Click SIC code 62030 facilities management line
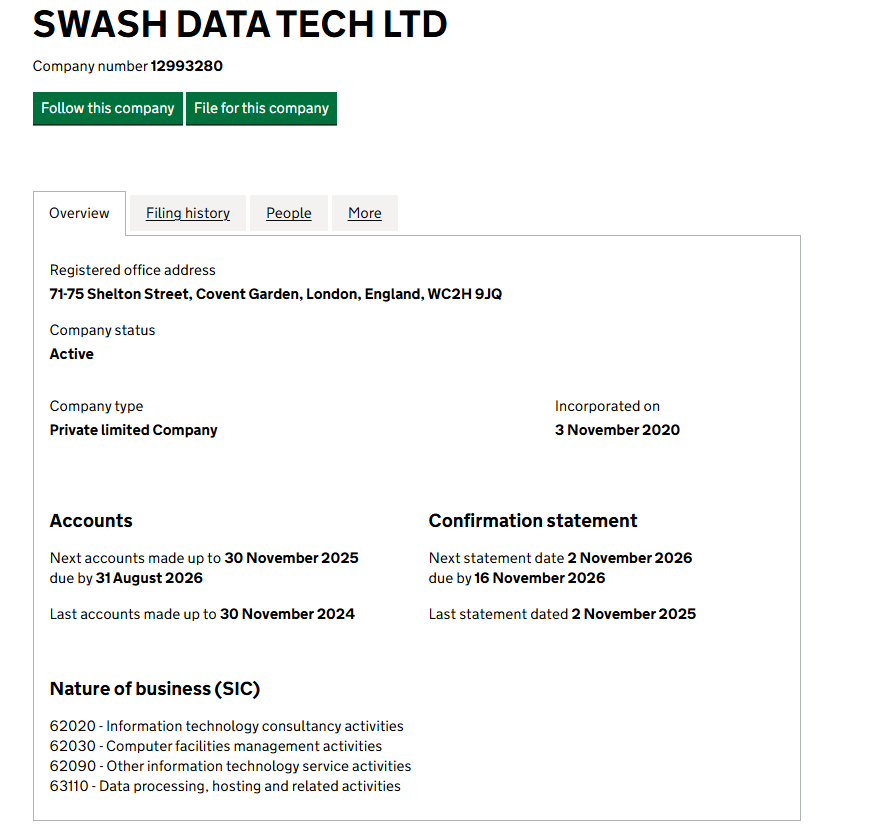 pyautogui.click(x=216, y=746)
